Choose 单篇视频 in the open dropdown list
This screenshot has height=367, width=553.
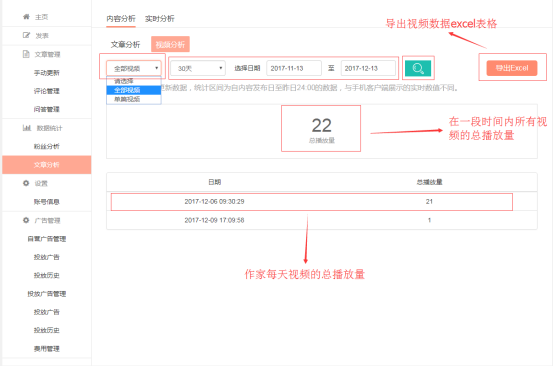(x=134, y=99)
